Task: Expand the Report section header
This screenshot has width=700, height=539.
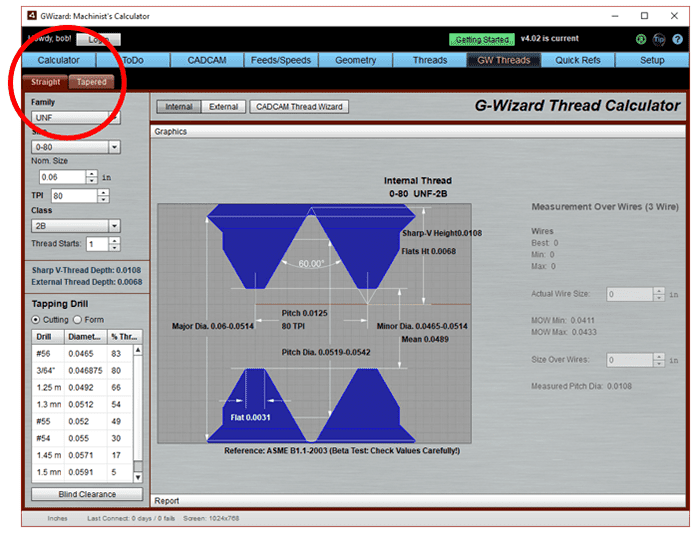Action: point(418,501)
